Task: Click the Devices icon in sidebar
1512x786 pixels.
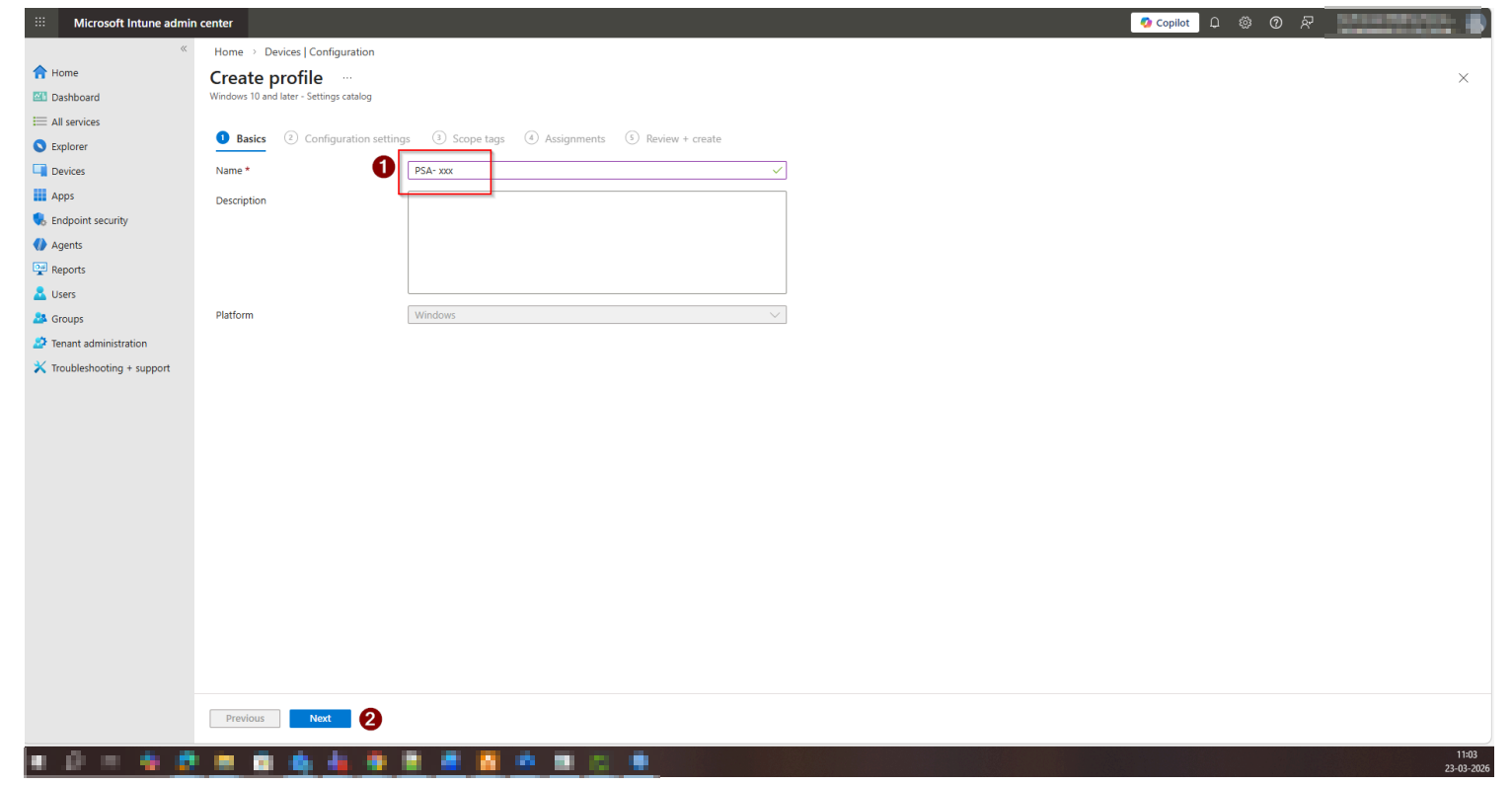Action: pos(39,171)
